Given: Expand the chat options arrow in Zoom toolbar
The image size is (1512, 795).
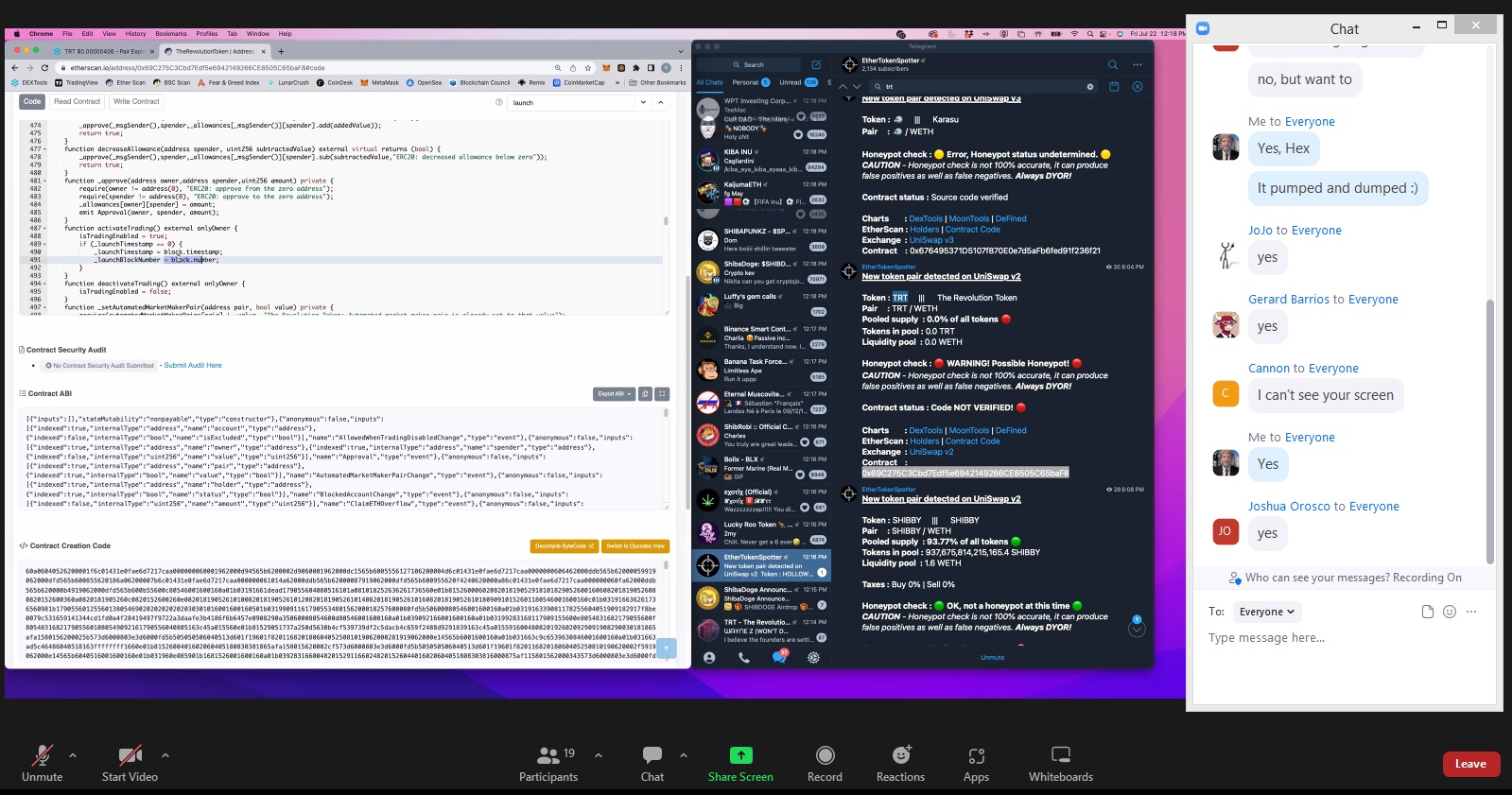Looking at the screenshot, I should click(x=684, y=755).
